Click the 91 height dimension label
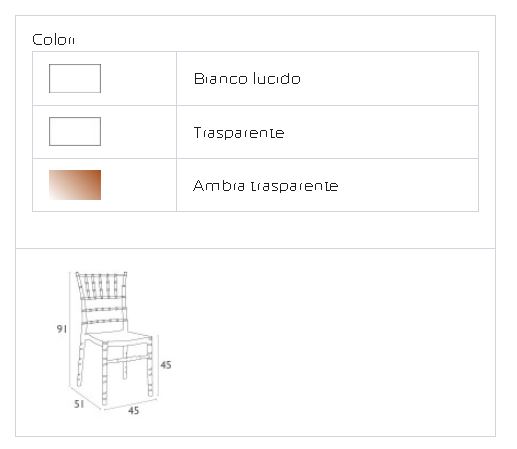 click(62, 329)
